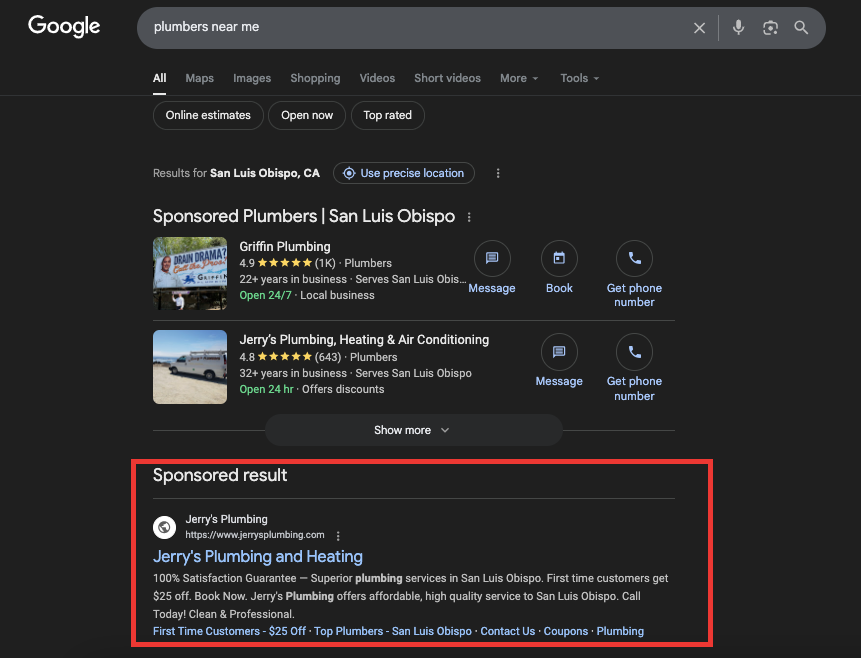This screenshot has width=861, height=658.
Task: Open three-dot menu next to location
Action: click(498, 174)
